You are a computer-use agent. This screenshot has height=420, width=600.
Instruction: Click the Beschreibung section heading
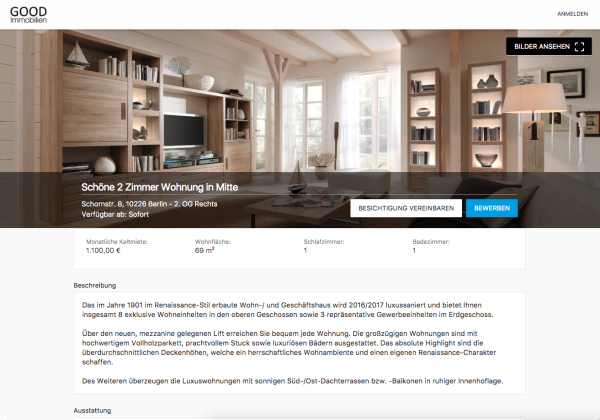(95, 285)
